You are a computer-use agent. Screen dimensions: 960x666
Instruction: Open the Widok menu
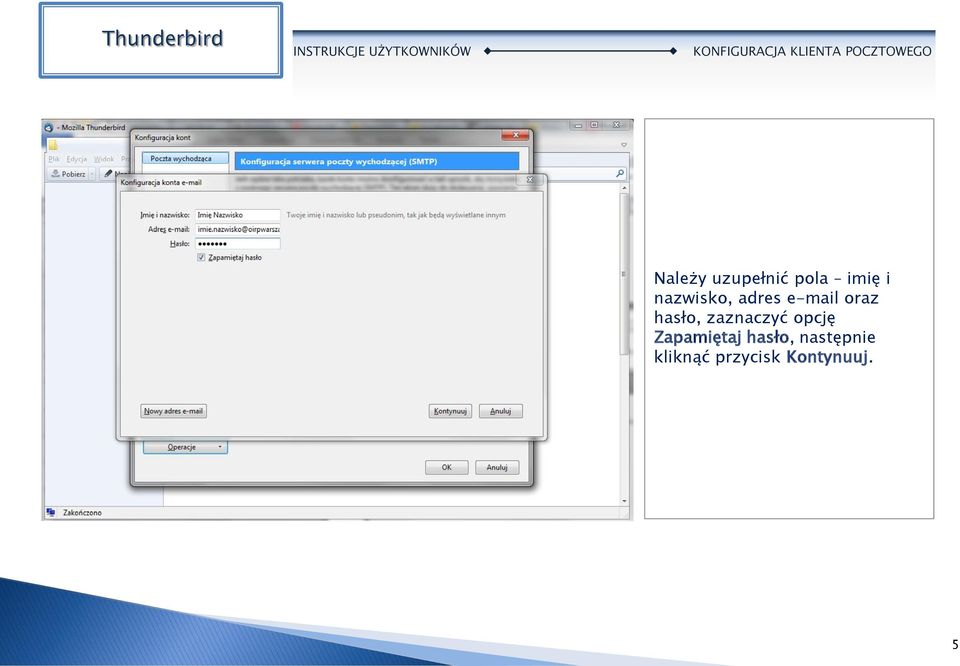(x=103, y=159)
